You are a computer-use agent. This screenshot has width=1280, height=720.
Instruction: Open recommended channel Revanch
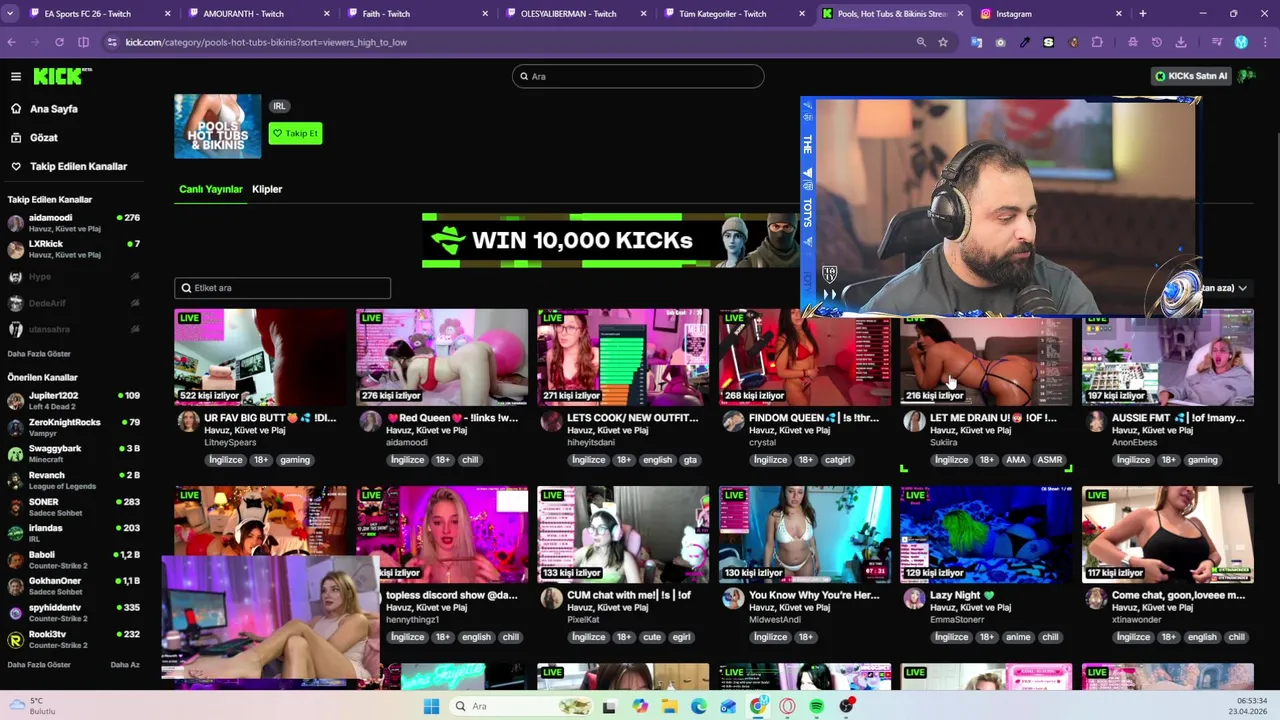tap(72, 480)
